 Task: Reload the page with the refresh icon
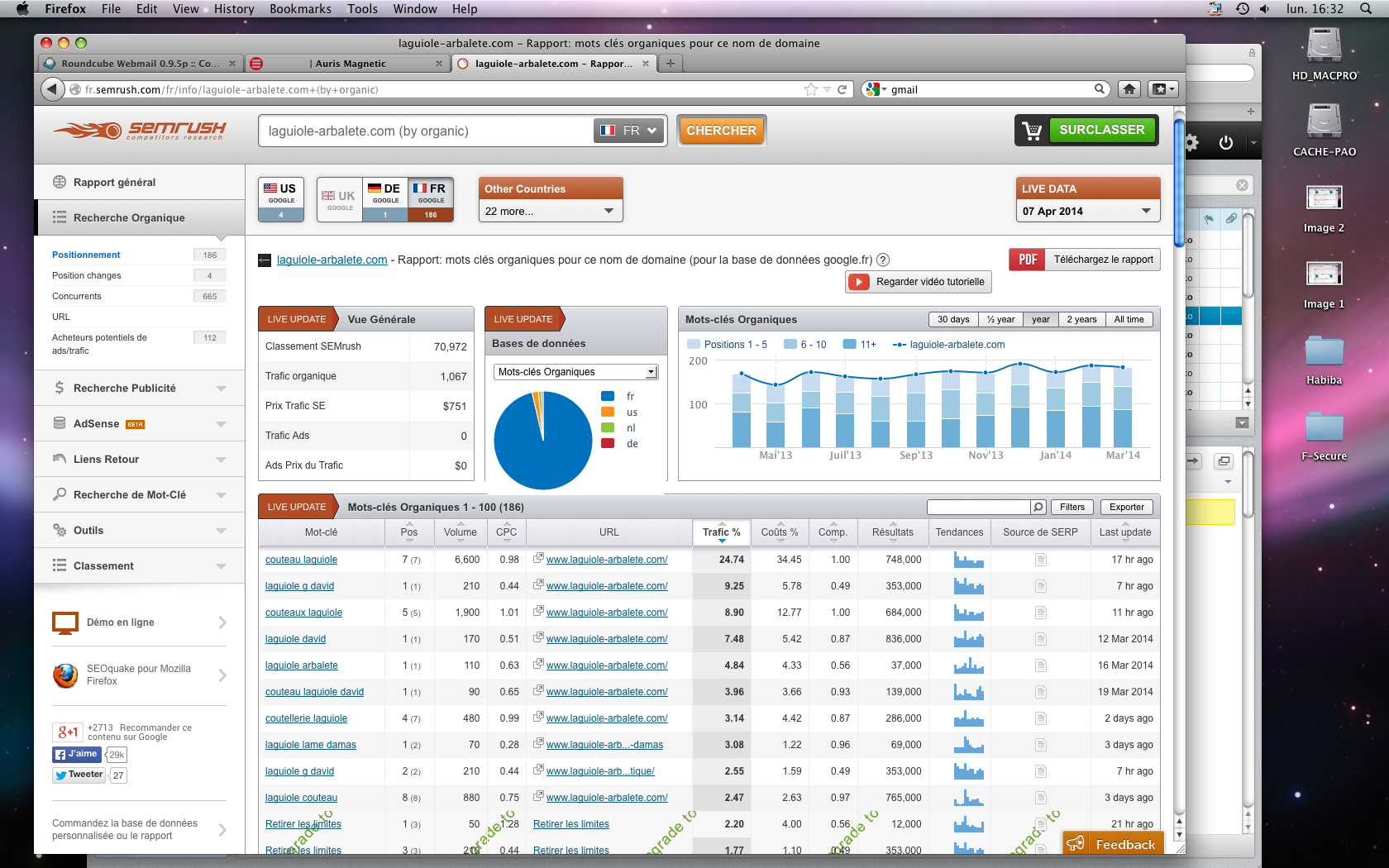842,89
